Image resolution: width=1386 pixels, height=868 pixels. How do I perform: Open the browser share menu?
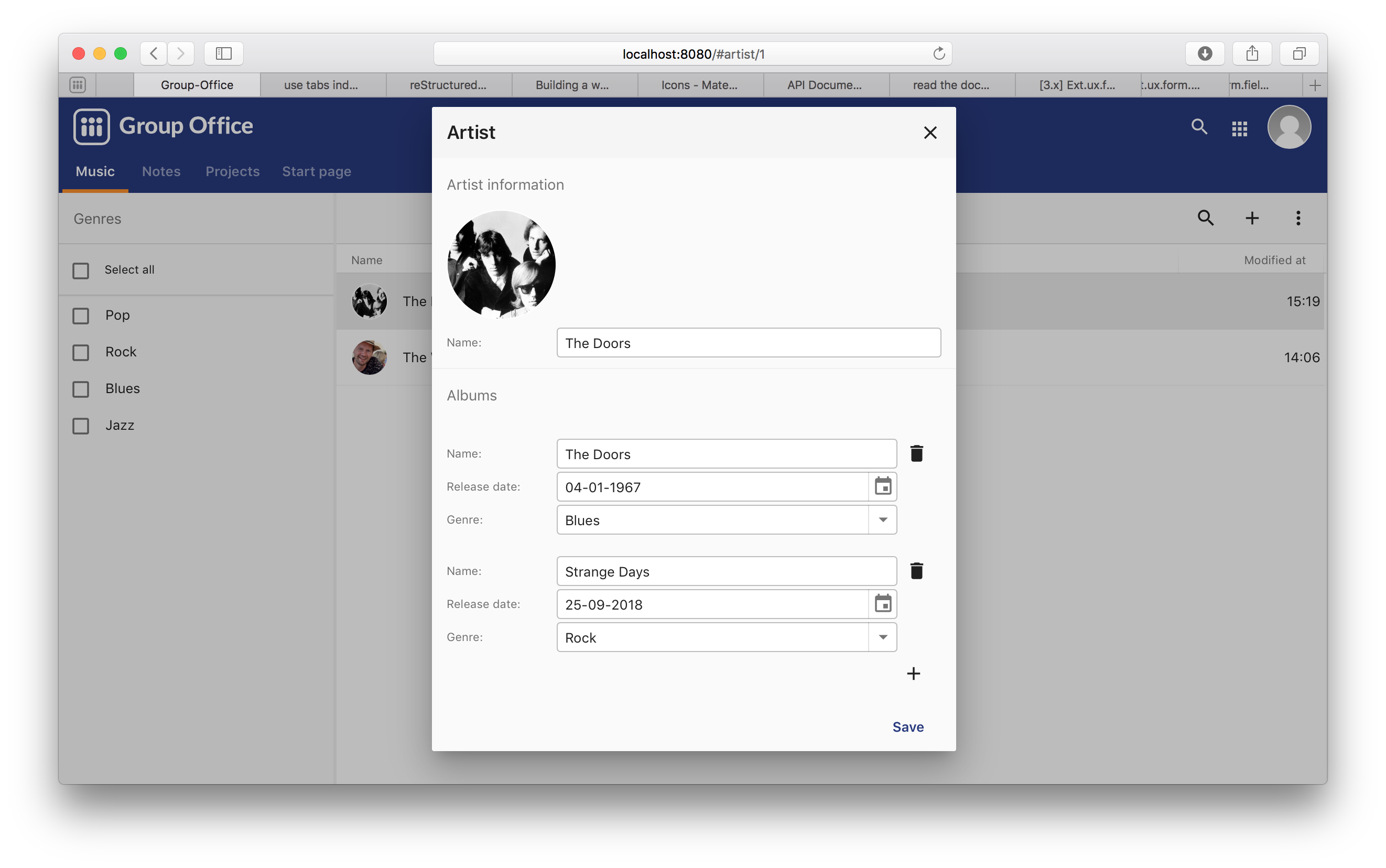[1252, 53]
